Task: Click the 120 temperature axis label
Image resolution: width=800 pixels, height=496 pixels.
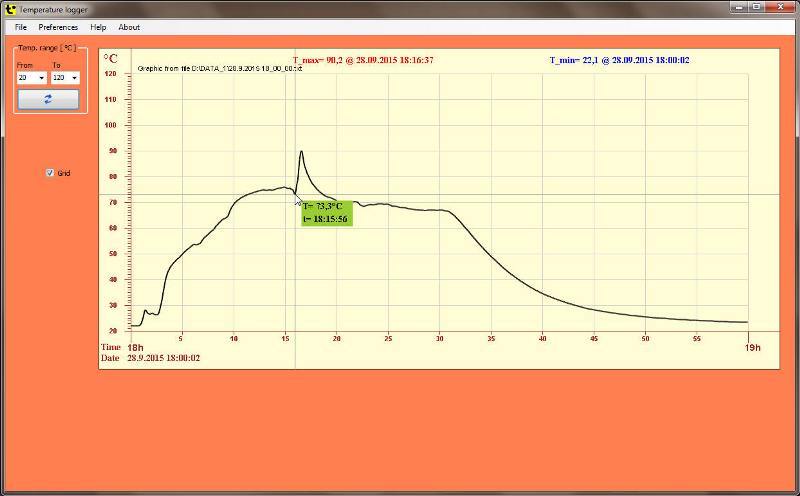Action: (x=111, y=73)
